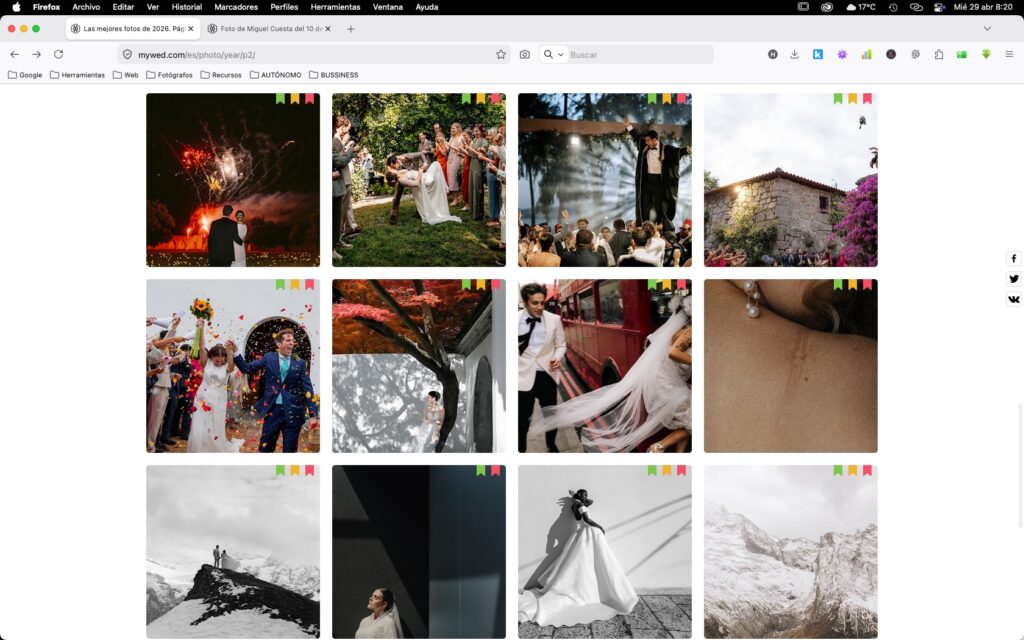Screen dimensions: 1024x640
Task: Click the Facebook share icon
Action: (x=1013, y=258)
